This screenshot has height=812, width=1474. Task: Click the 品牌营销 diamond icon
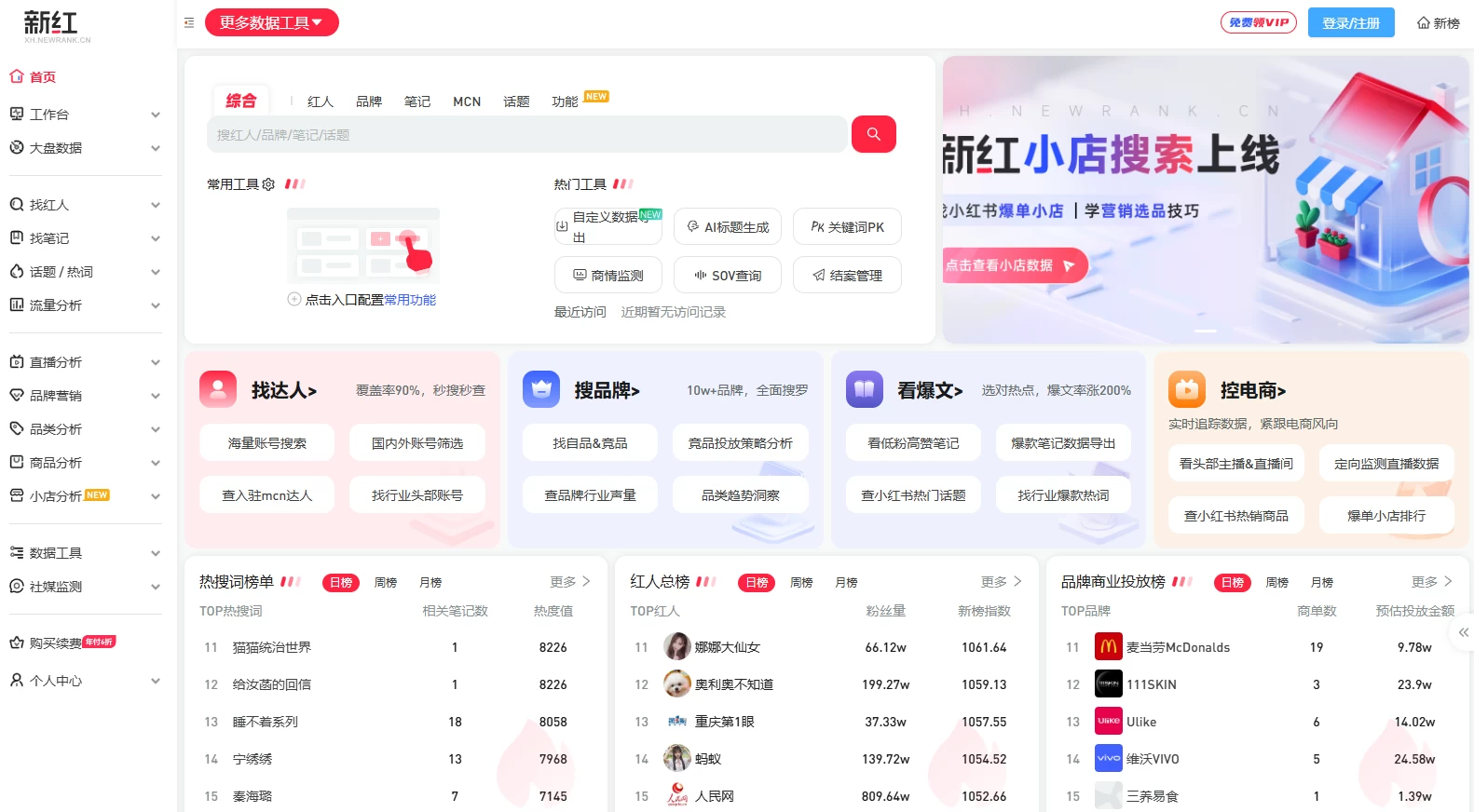(x=16, y=395)
